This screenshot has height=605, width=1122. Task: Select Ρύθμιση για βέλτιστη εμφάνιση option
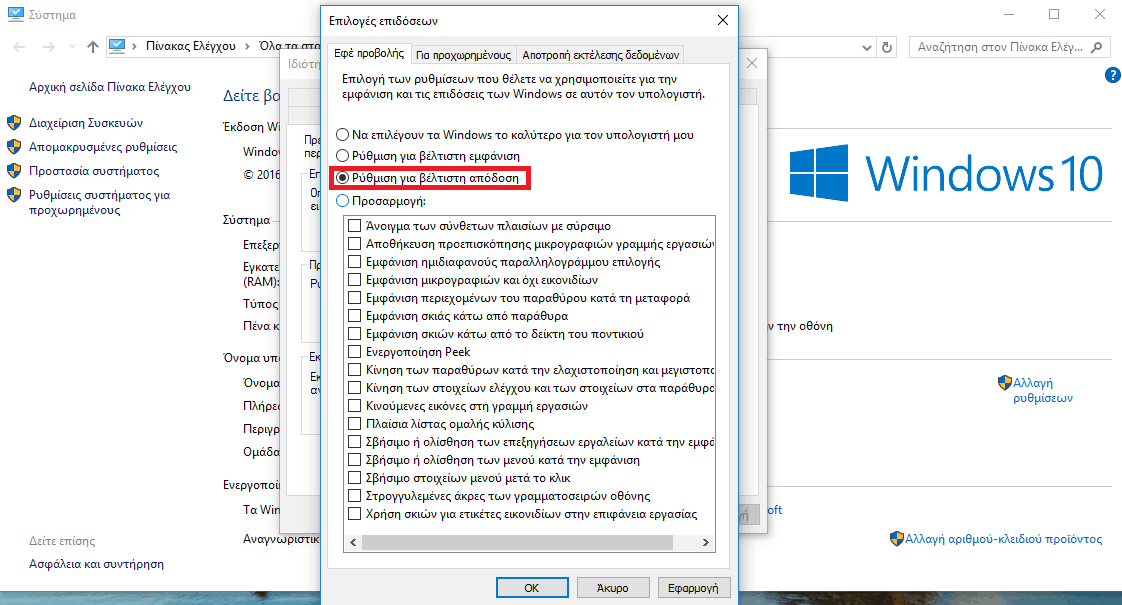[343, 155]
